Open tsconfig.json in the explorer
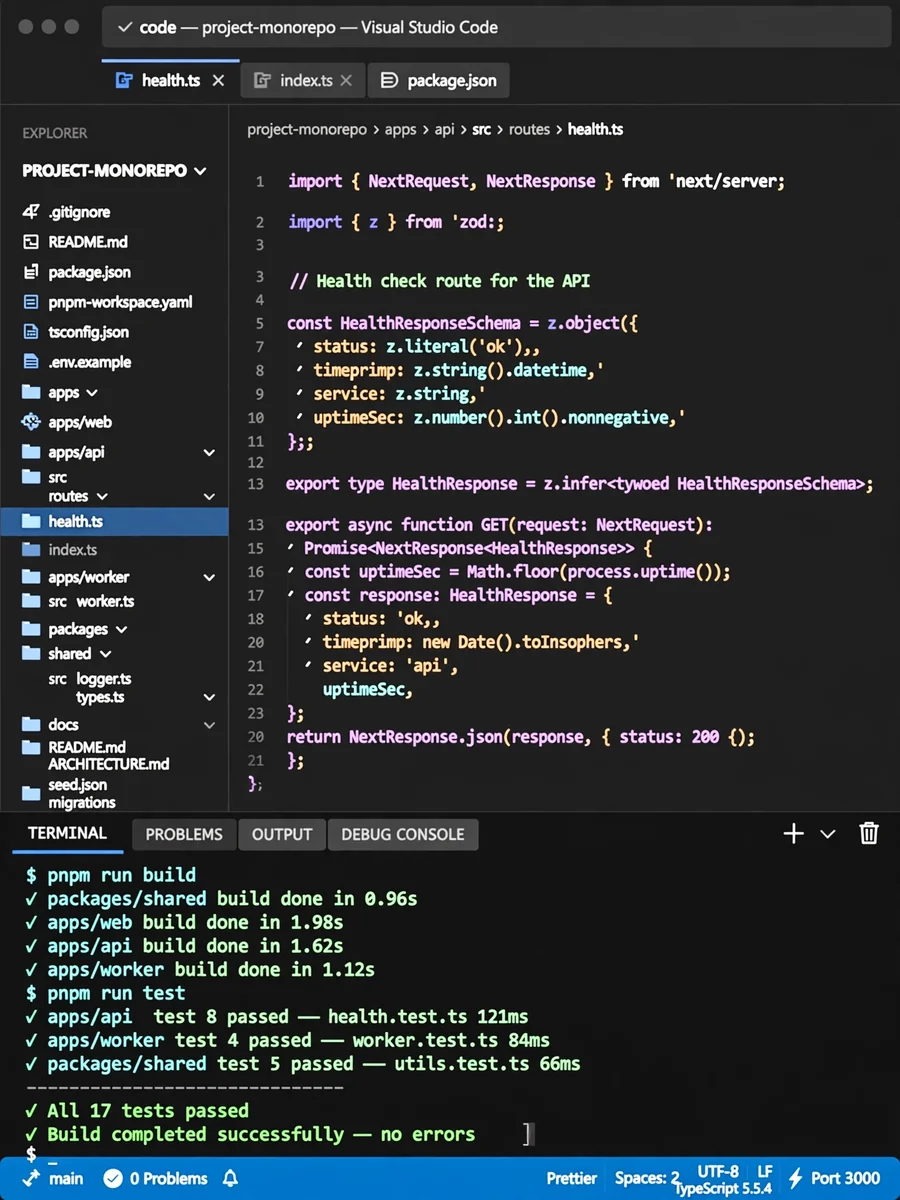This screenshot has height=1200, width=900. pyautogui.click(x=88, y=332)
